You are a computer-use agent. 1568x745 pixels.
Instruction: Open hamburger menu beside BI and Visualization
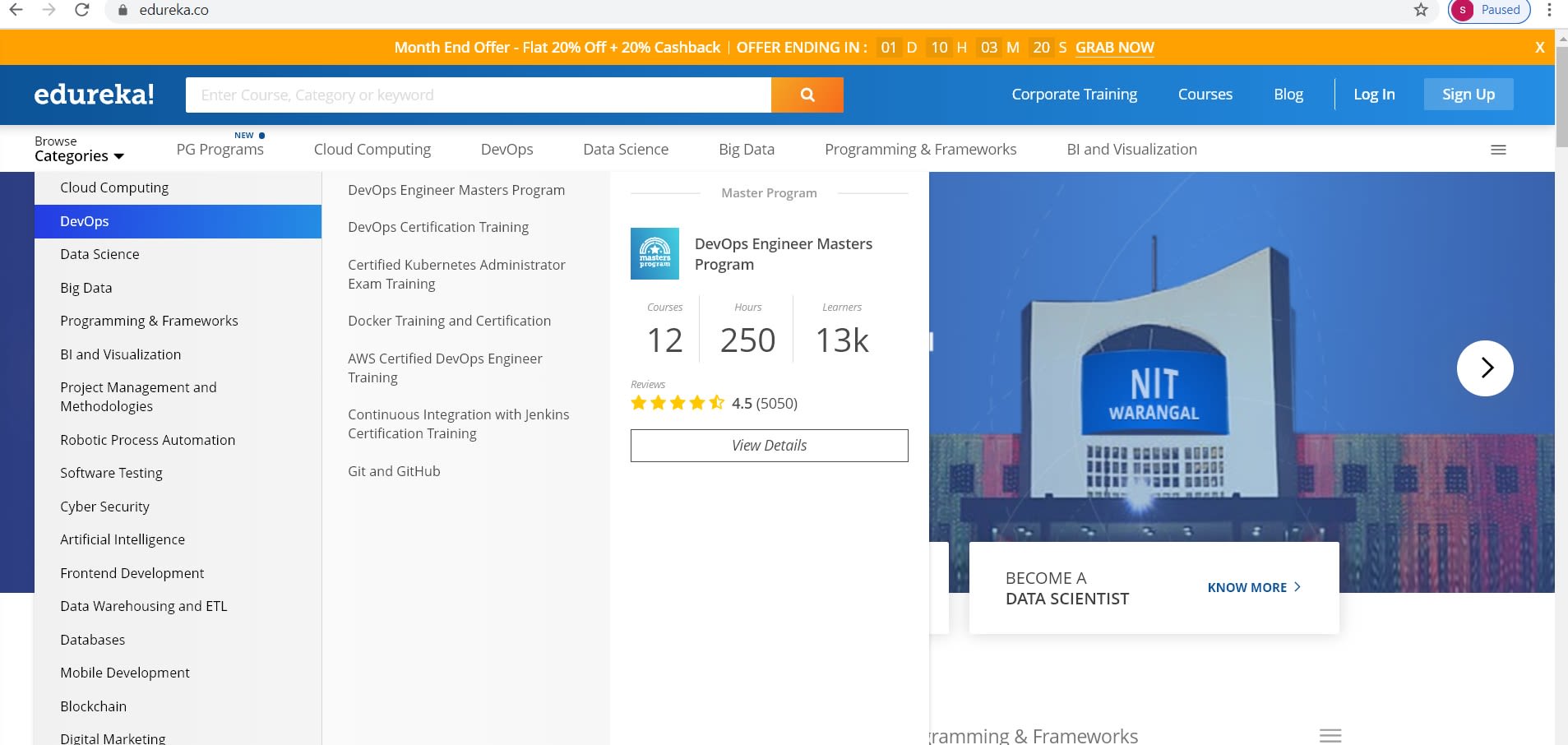tap(1498, 150)
